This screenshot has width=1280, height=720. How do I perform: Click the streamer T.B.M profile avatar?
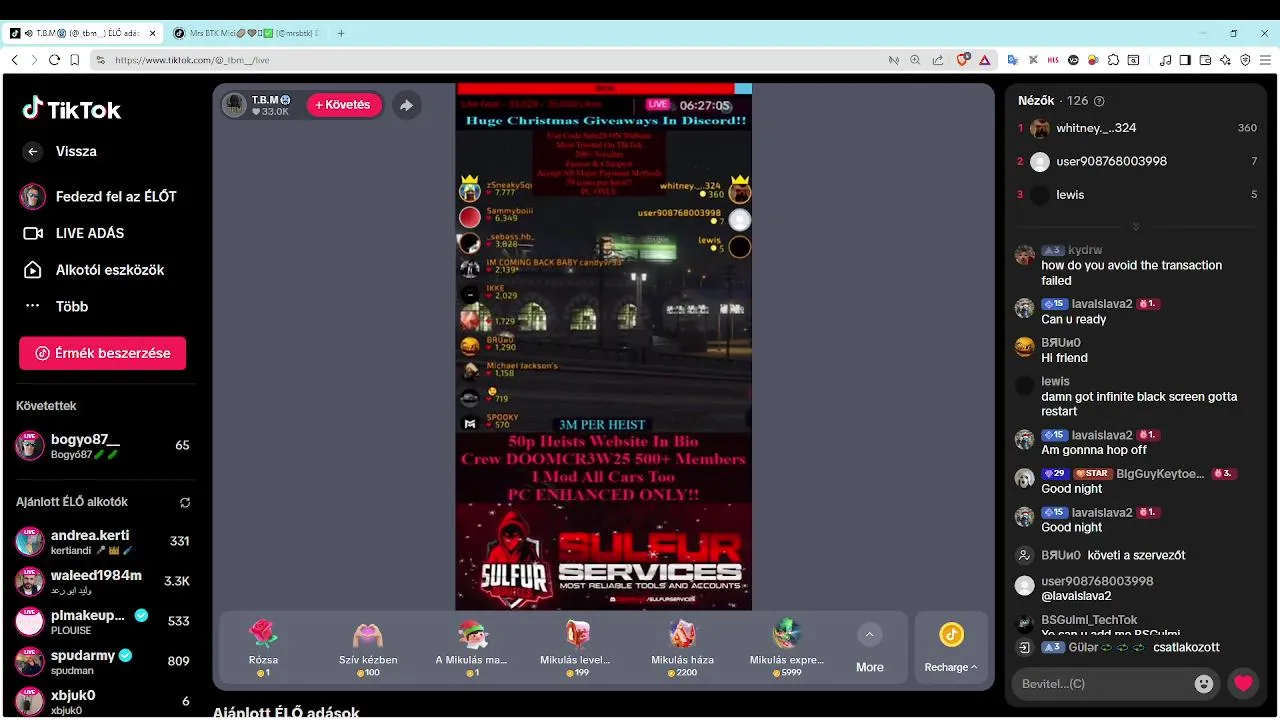click(x=235, y=105)
